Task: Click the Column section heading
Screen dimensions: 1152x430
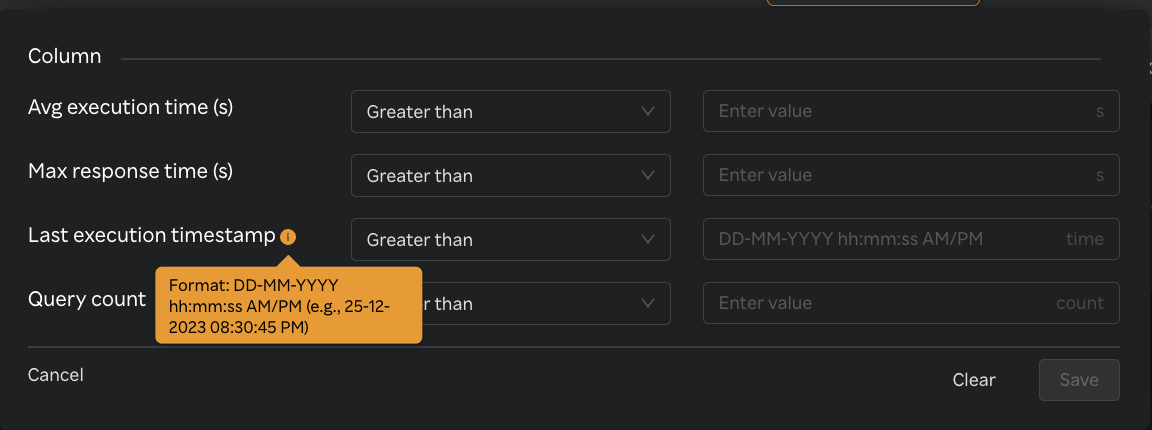Action: pyautogui.click(x=65, y=56)
